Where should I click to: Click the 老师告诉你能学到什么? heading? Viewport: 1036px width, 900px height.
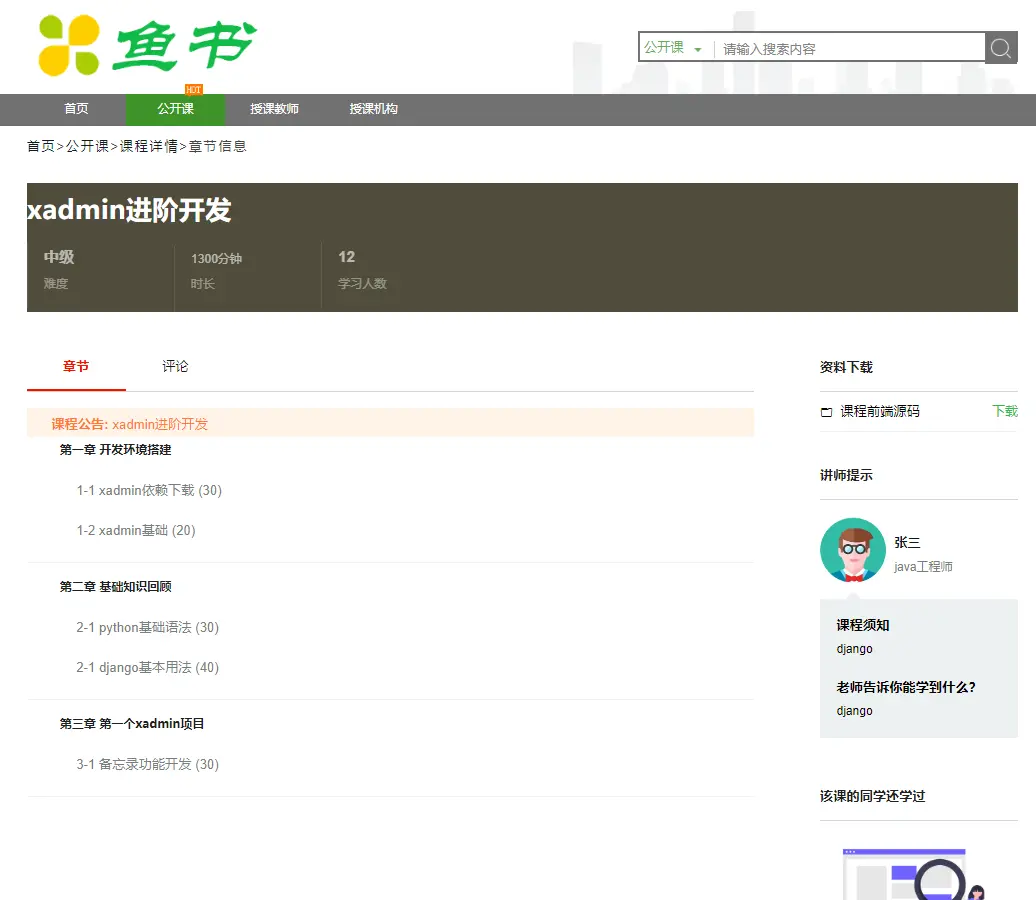[x=906, y=687]
